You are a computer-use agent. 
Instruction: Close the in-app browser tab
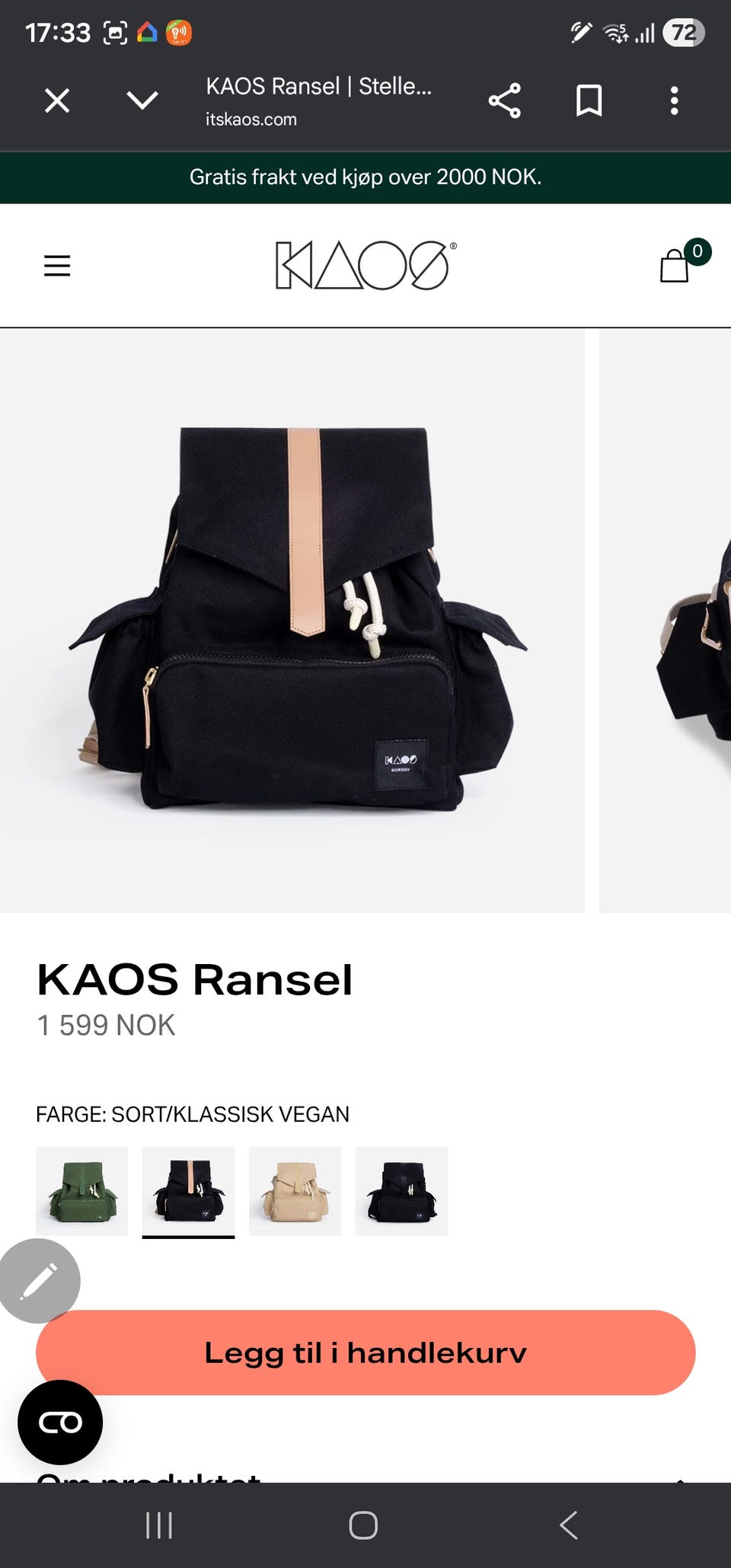tap(57, 101)
